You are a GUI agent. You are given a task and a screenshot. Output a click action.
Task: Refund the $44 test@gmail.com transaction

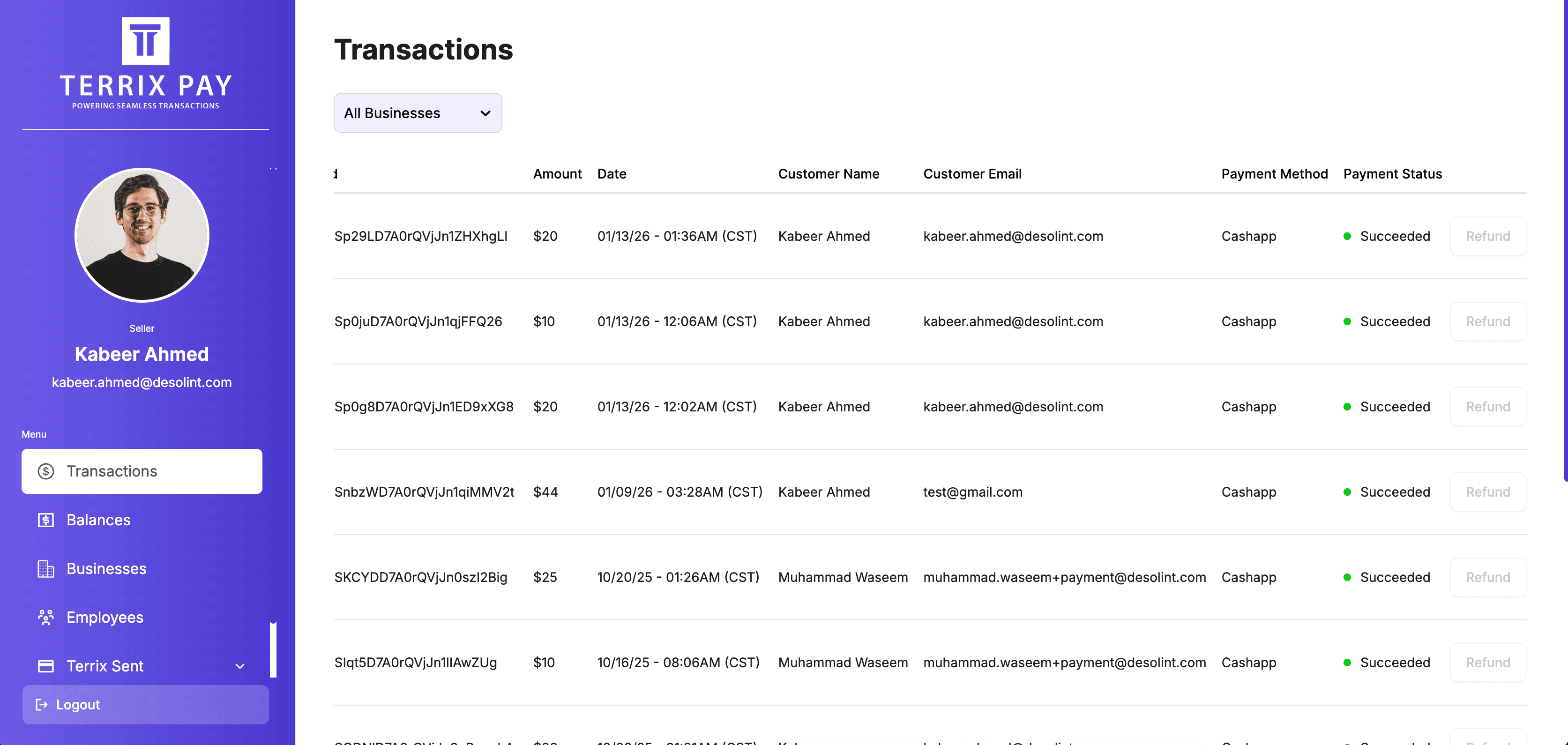(x=1488, y=492)
